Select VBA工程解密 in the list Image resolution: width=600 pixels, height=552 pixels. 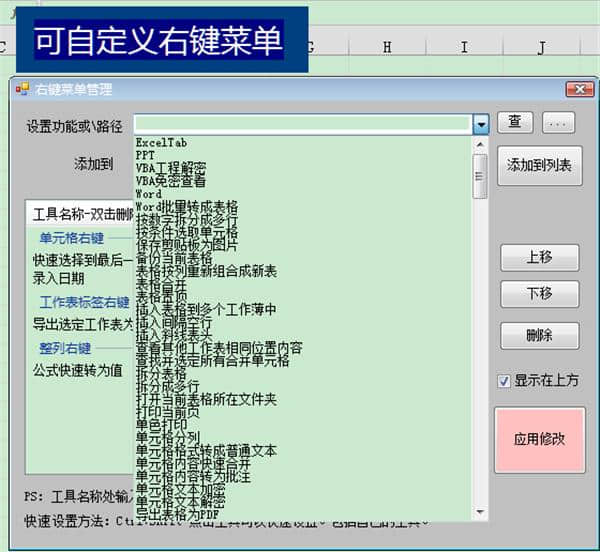[x=171, y=168]
